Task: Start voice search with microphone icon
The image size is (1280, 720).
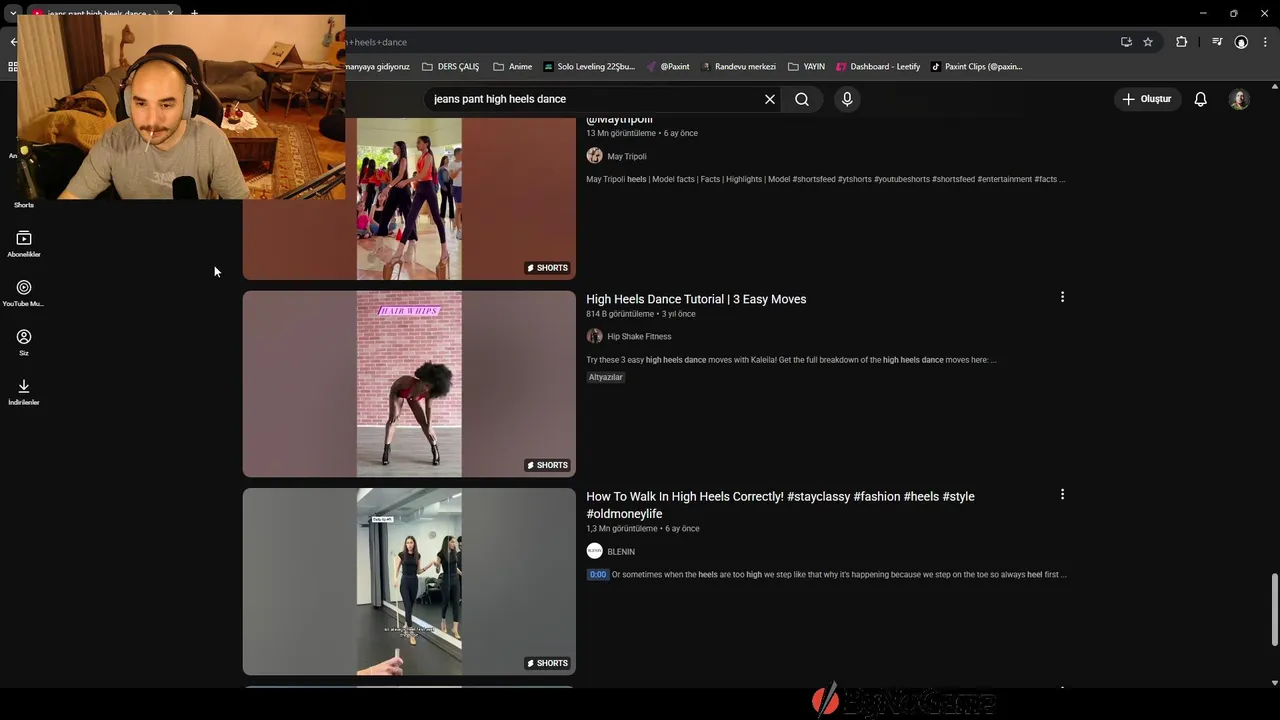Action: point(847,99)
